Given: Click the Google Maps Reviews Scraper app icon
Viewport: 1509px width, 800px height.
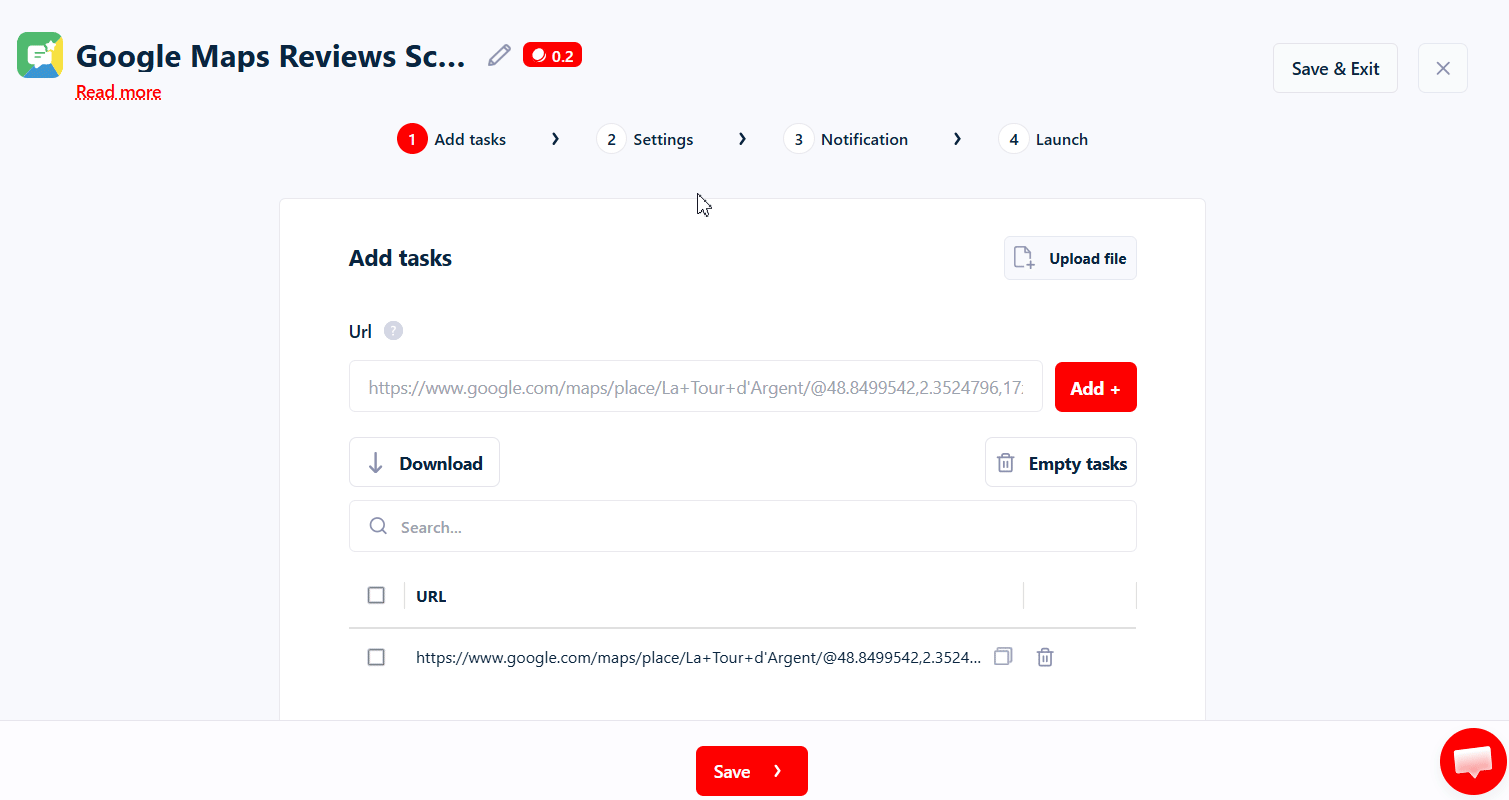Looking at the screenshot, I should (40, 55).
